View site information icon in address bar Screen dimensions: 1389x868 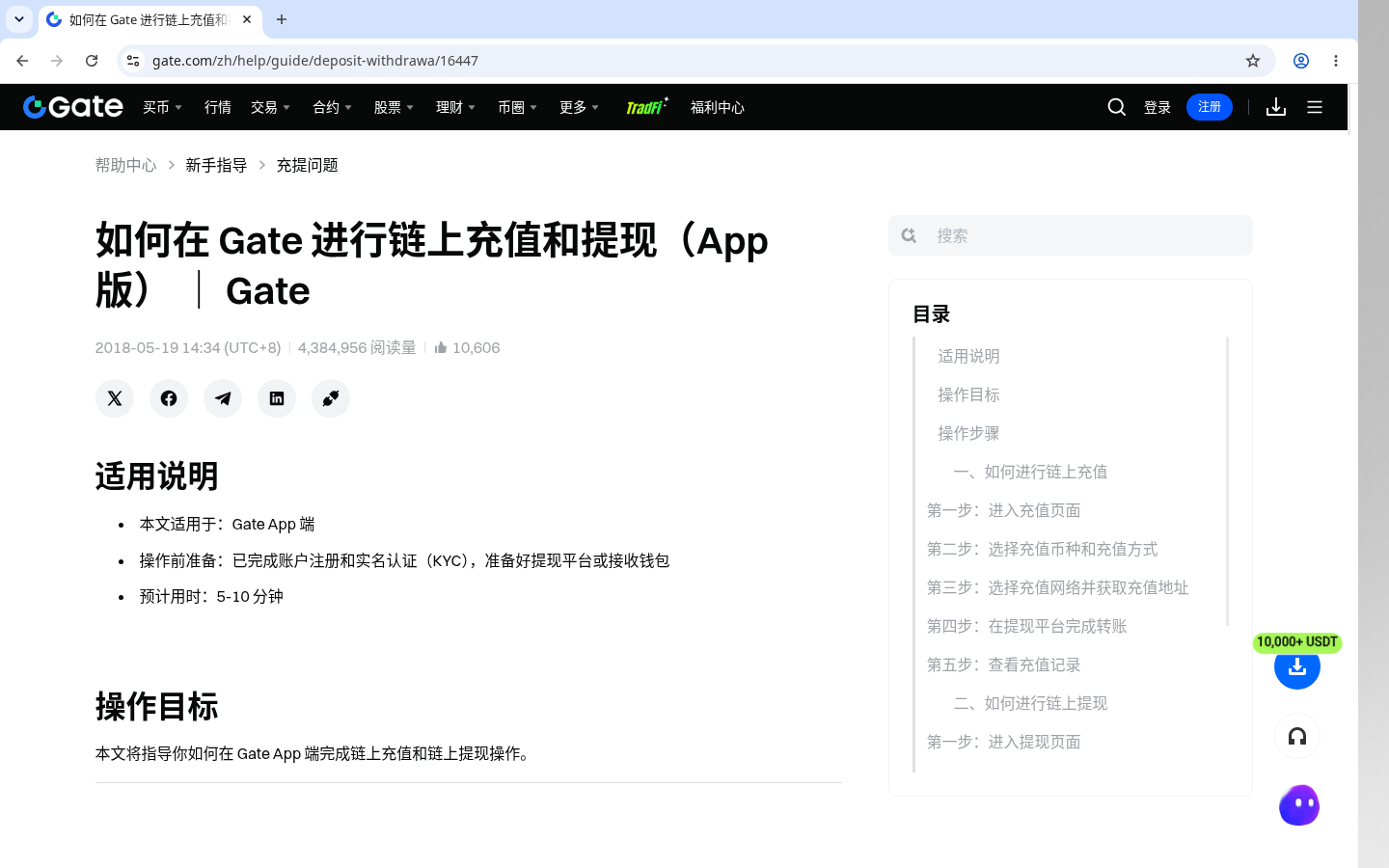click(133, 61)
